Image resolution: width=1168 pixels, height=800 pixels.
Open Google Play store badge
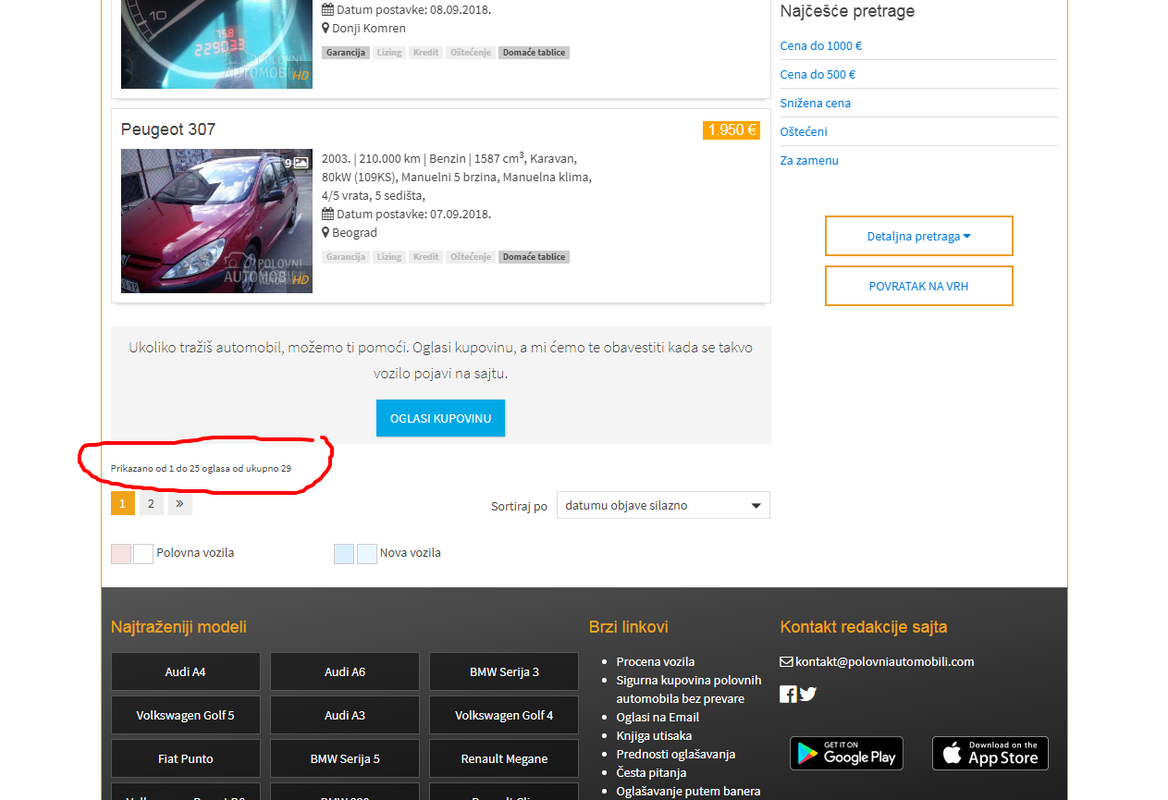click(x=846, y=753)
